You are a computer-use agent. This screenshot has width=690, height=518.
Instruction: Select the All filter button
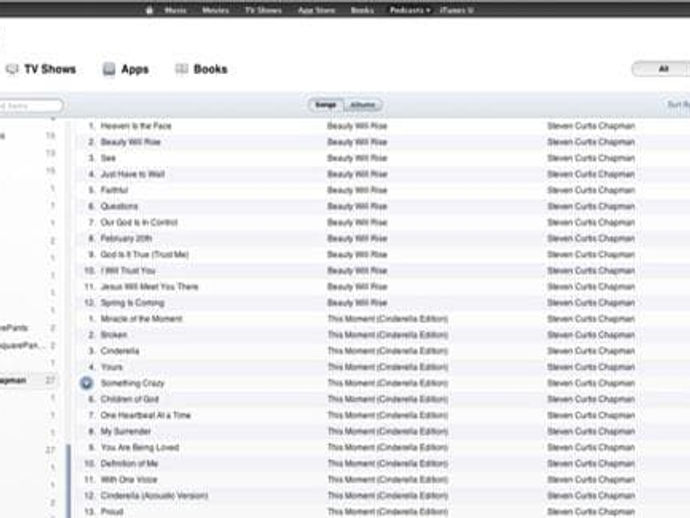[x=663, y=69]
